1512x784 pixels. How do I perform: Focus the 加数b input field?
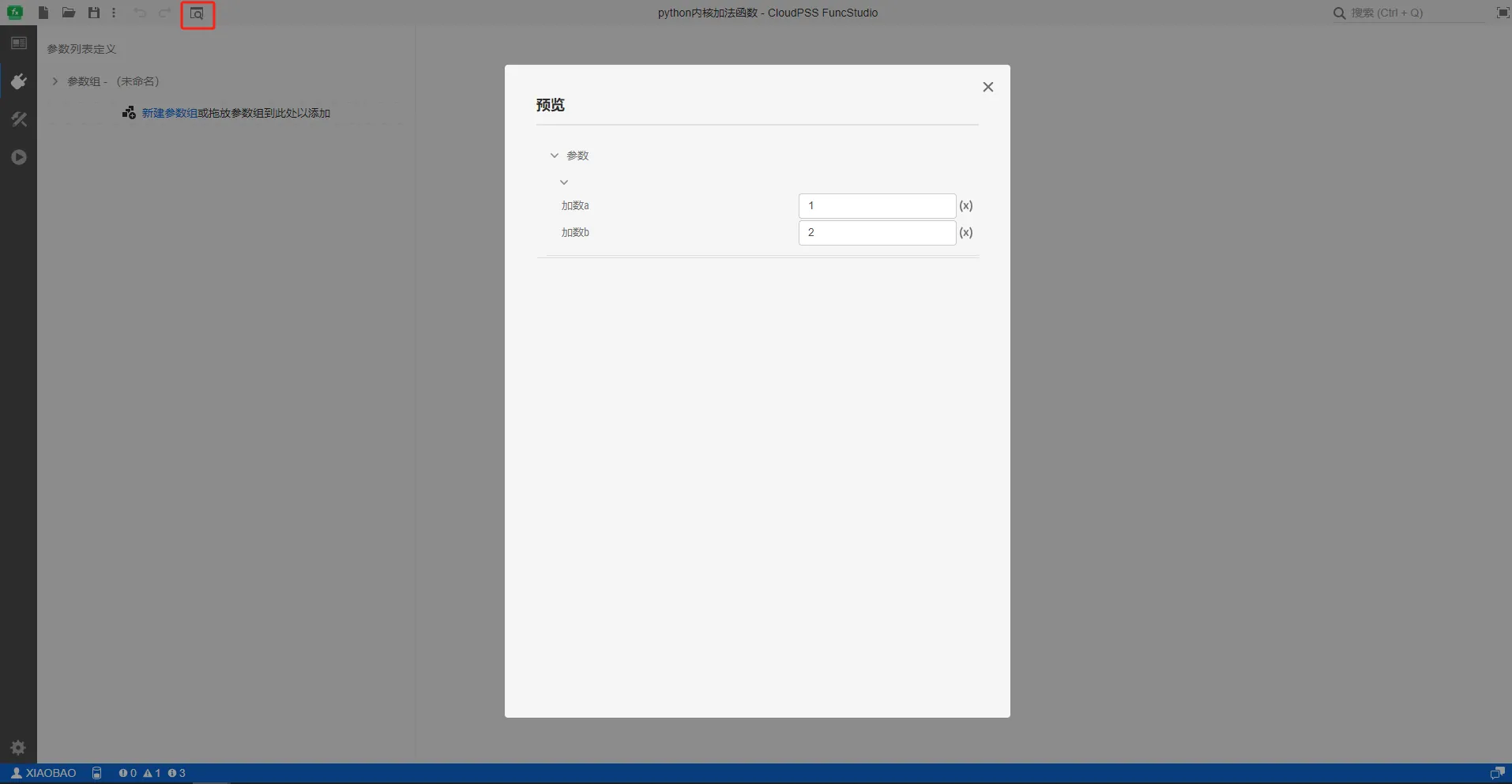point(877,233)
